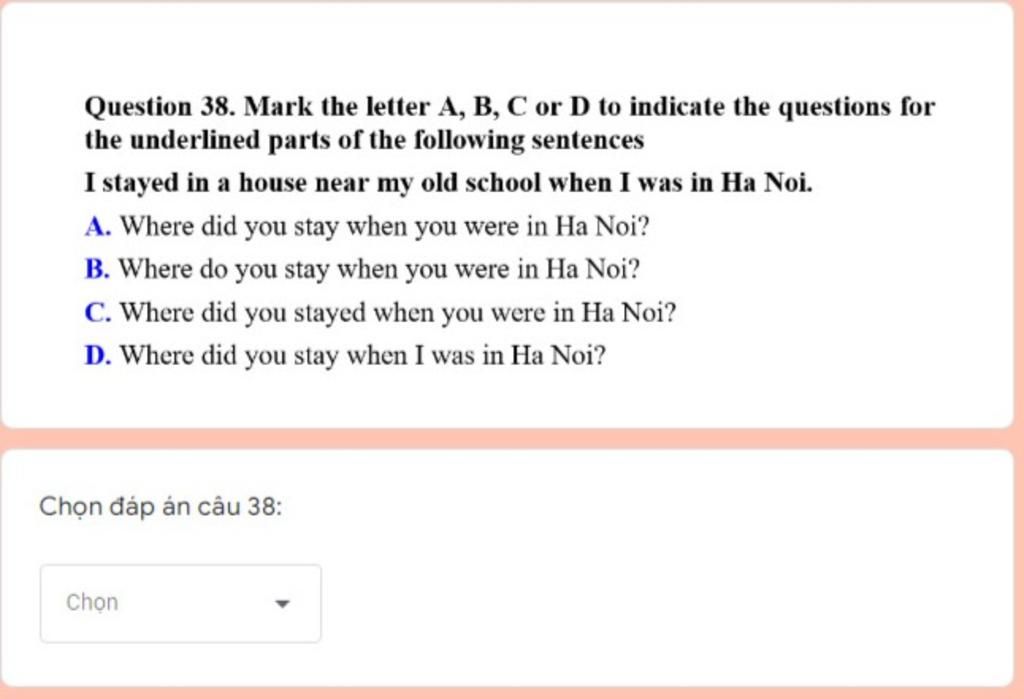
Task: Open the Chọn answer dropdown
Action: pyautogui.click(x=180, y=604)
